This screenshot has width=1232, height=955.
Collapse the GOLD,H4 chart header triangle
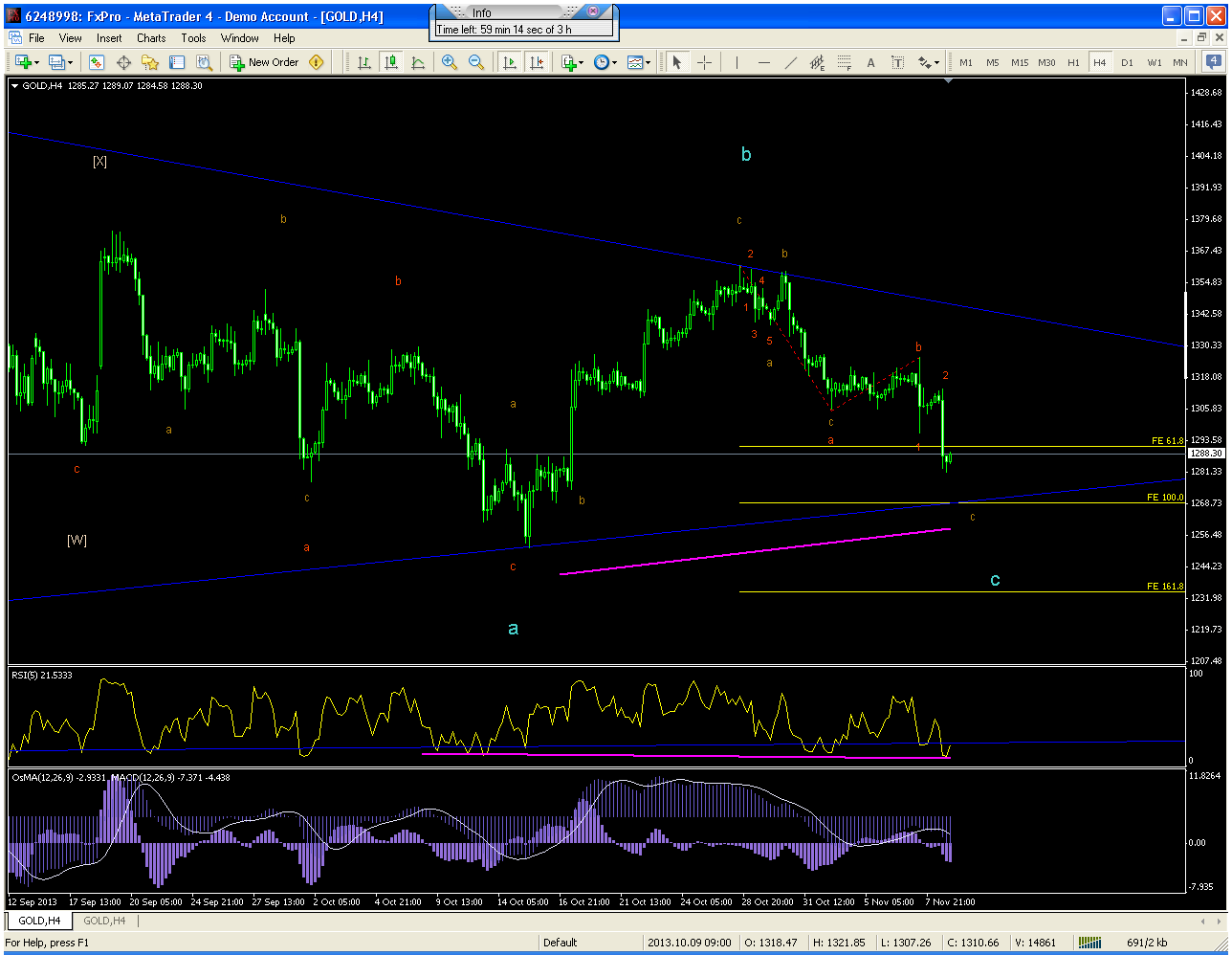(14, 85)
